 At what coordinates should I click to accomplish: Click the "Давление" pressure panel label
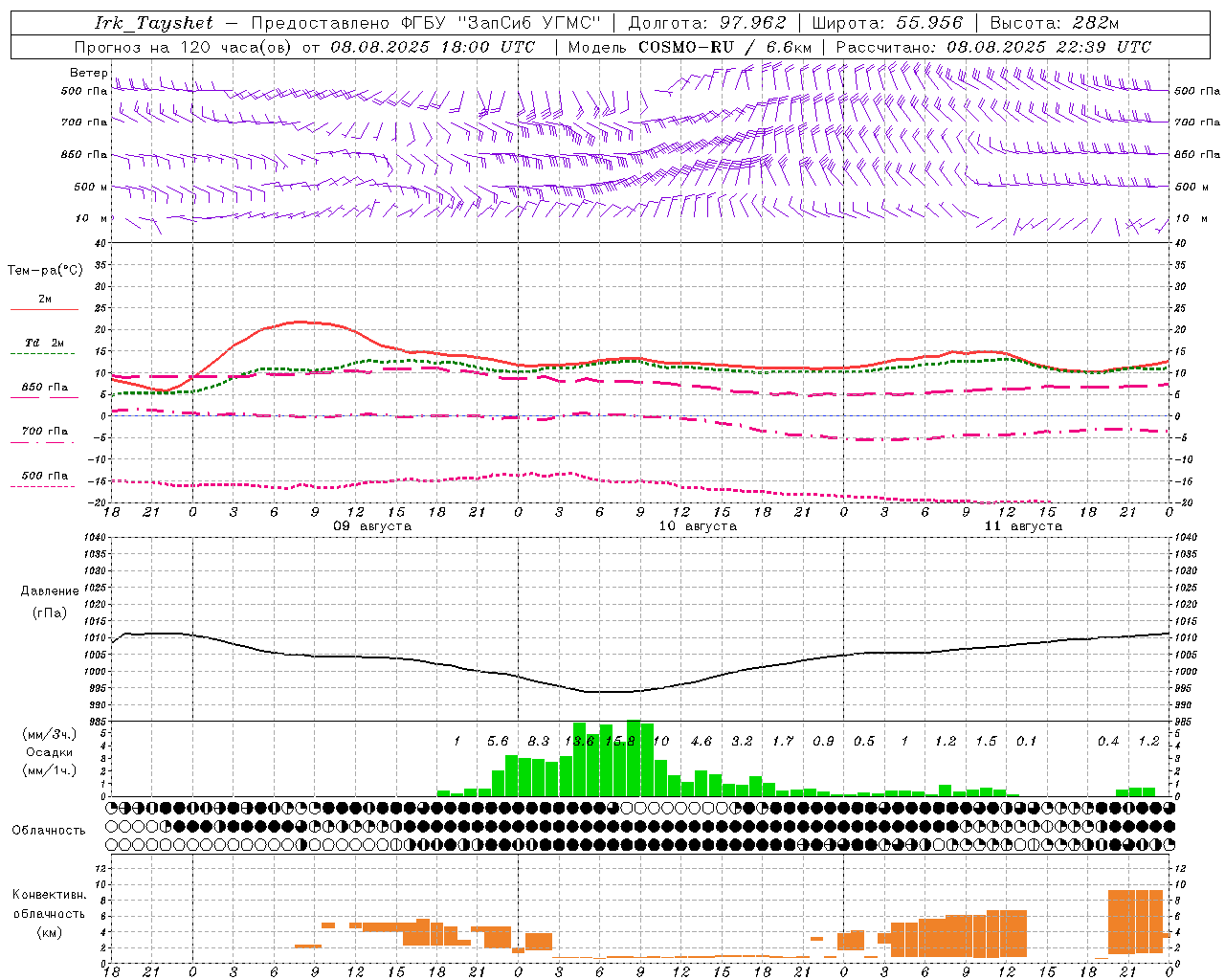pos(49,591)
